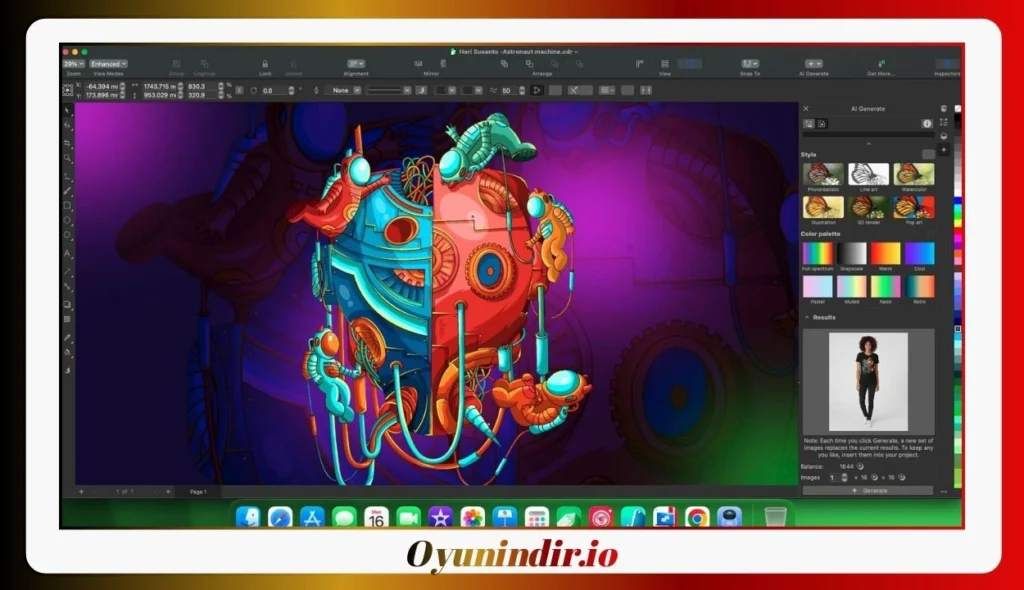The height and width of the screenshot is (590, 1024).
Task: Choose the 3D render style thumbnail
Action: coord(869,207)
